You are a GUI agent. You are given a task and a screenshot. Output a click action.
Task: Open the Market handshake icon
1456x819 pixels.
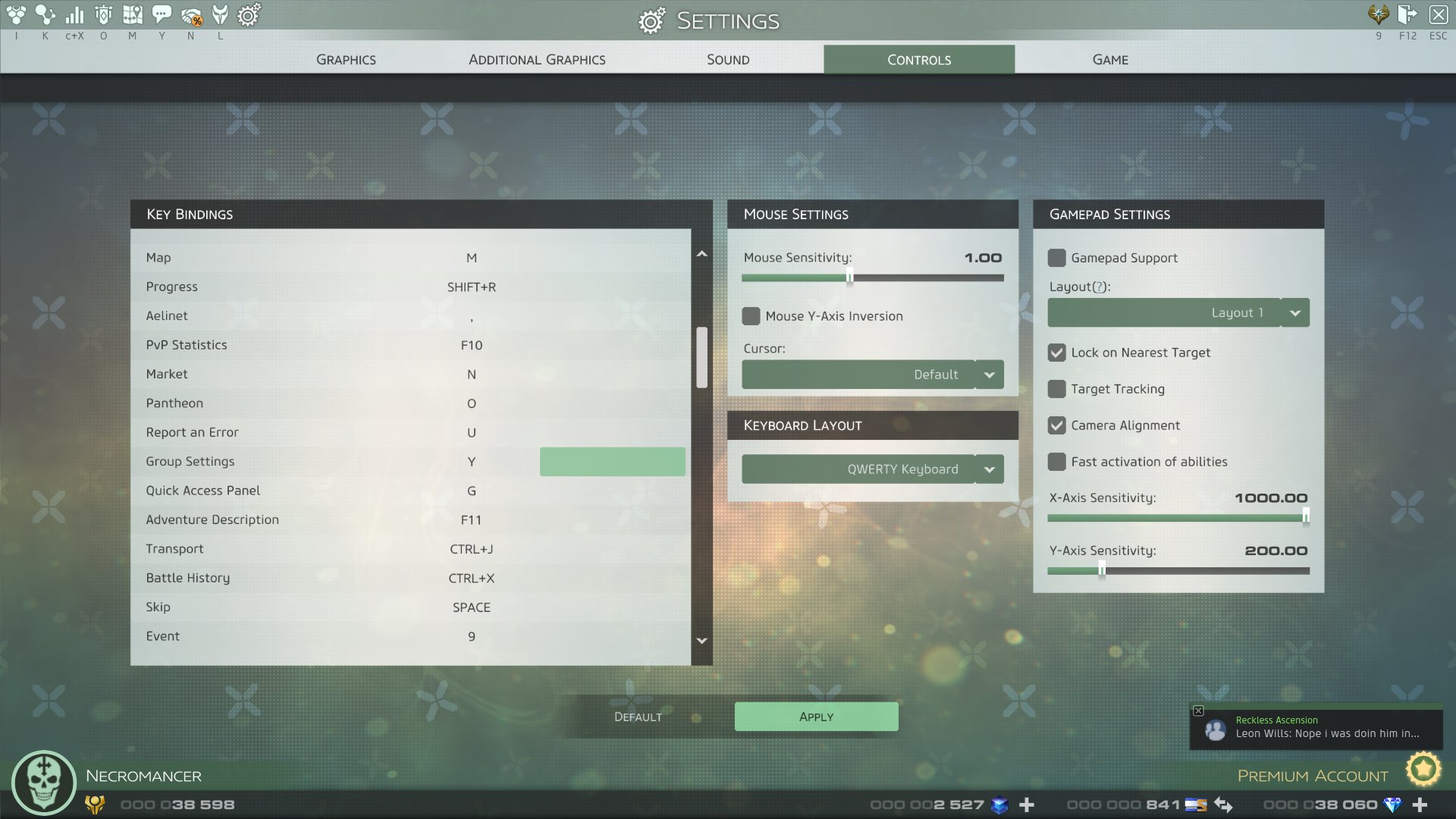coord(191,15)
